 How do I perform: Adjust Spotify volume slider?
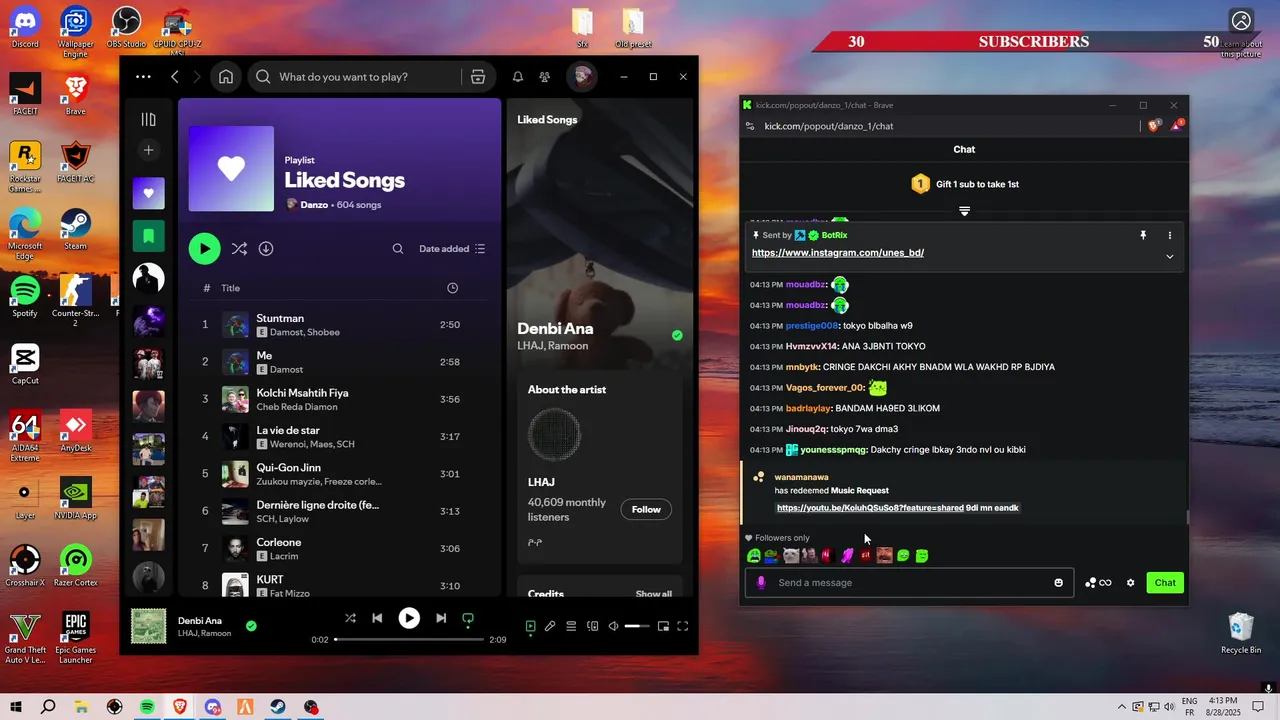point(637,626)
